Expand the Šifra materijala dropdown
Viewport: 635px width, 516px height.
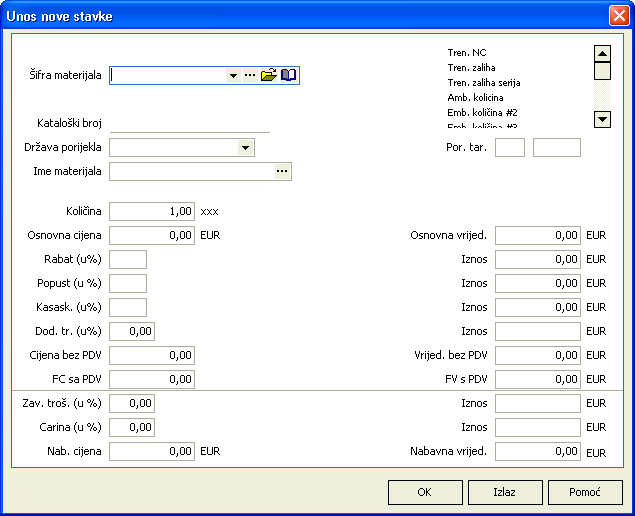point(233,75)
